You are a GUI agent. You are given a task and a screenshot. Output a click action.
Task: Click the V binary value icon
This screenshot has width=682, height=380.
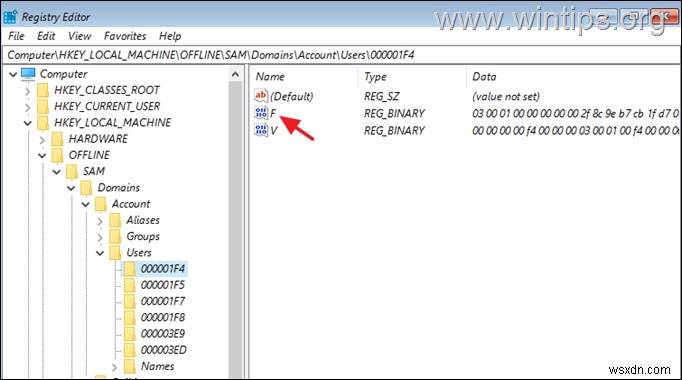(x=261, y=130)
